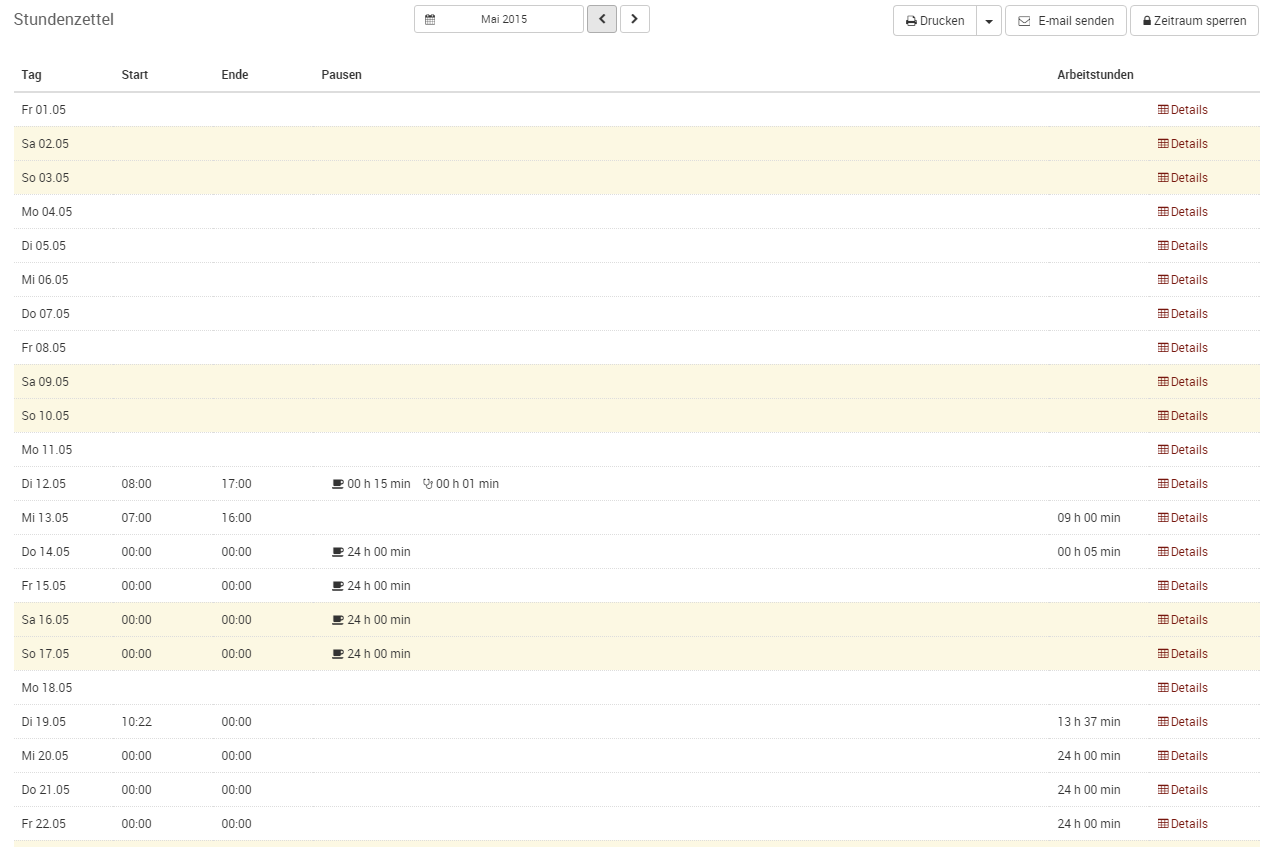Open Details for Fr 01.05
The height and width of the screenshot is (847, 1270).
(1183, 110)
